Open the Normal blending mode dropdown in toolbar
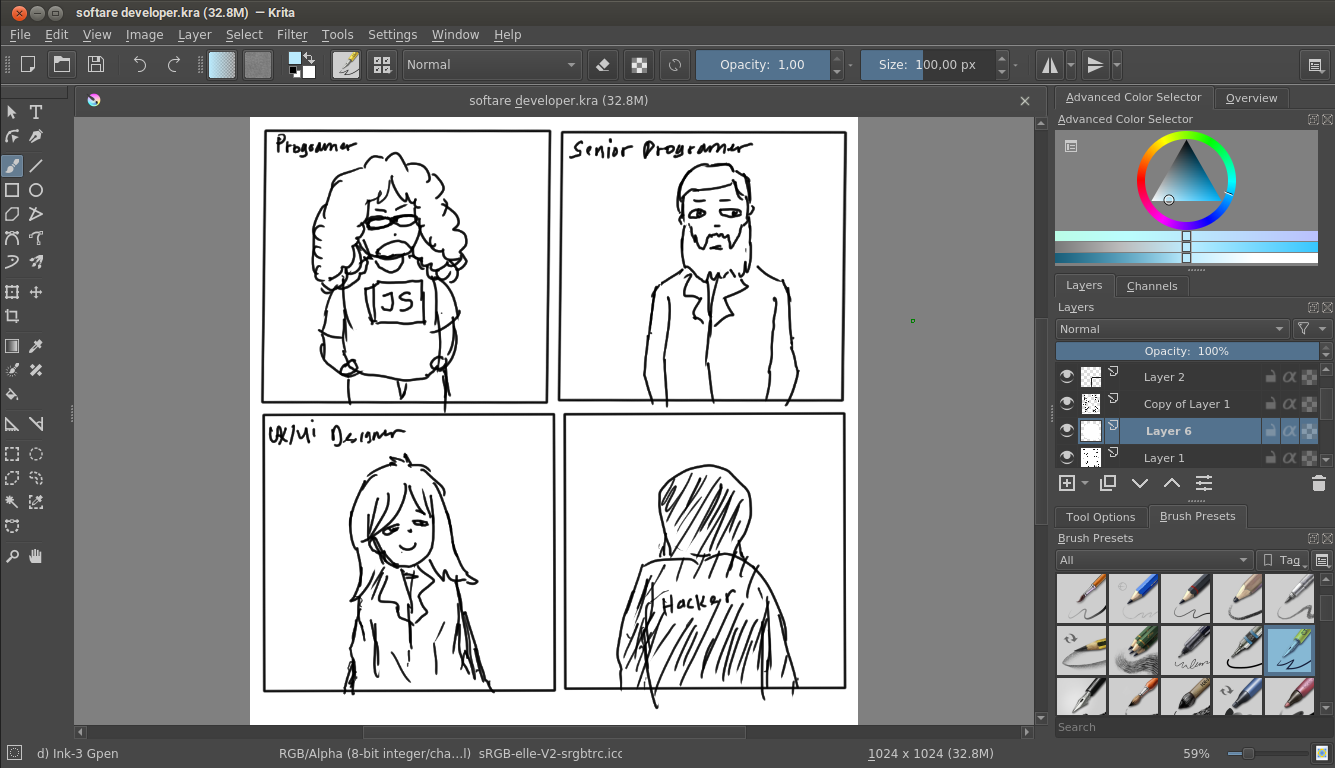1335x768 pixels. pyautogui.click(x=492, y=65)
